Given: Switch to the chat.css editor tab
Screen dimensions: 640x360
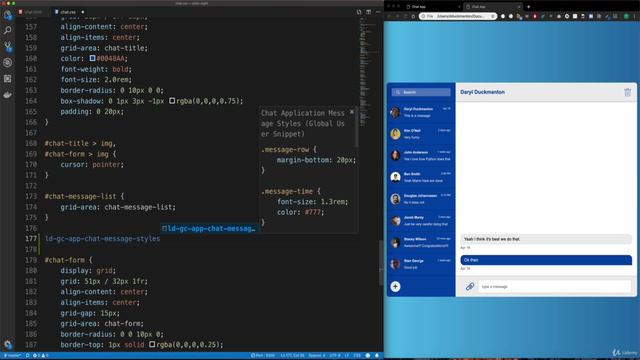Looking at the screenshot, I should 69,12.
